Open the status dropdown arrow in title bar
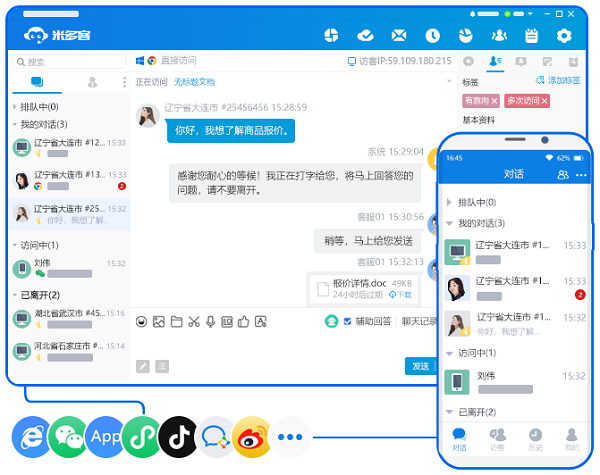This screenshot has width=600, height=475. (x=530, y=14)
